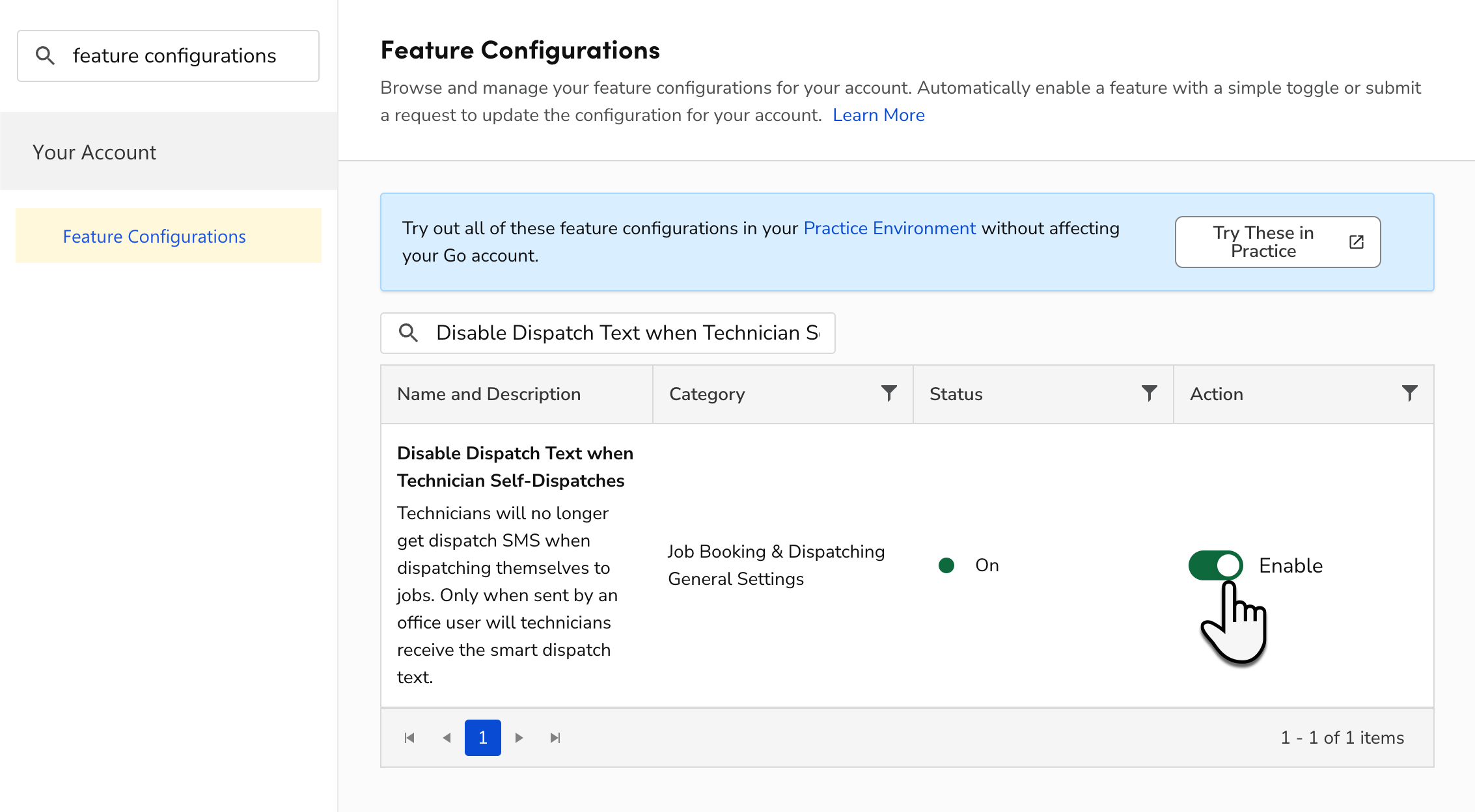
Task: Open the Category column filter funnel
Action: [x=889, y=393]
